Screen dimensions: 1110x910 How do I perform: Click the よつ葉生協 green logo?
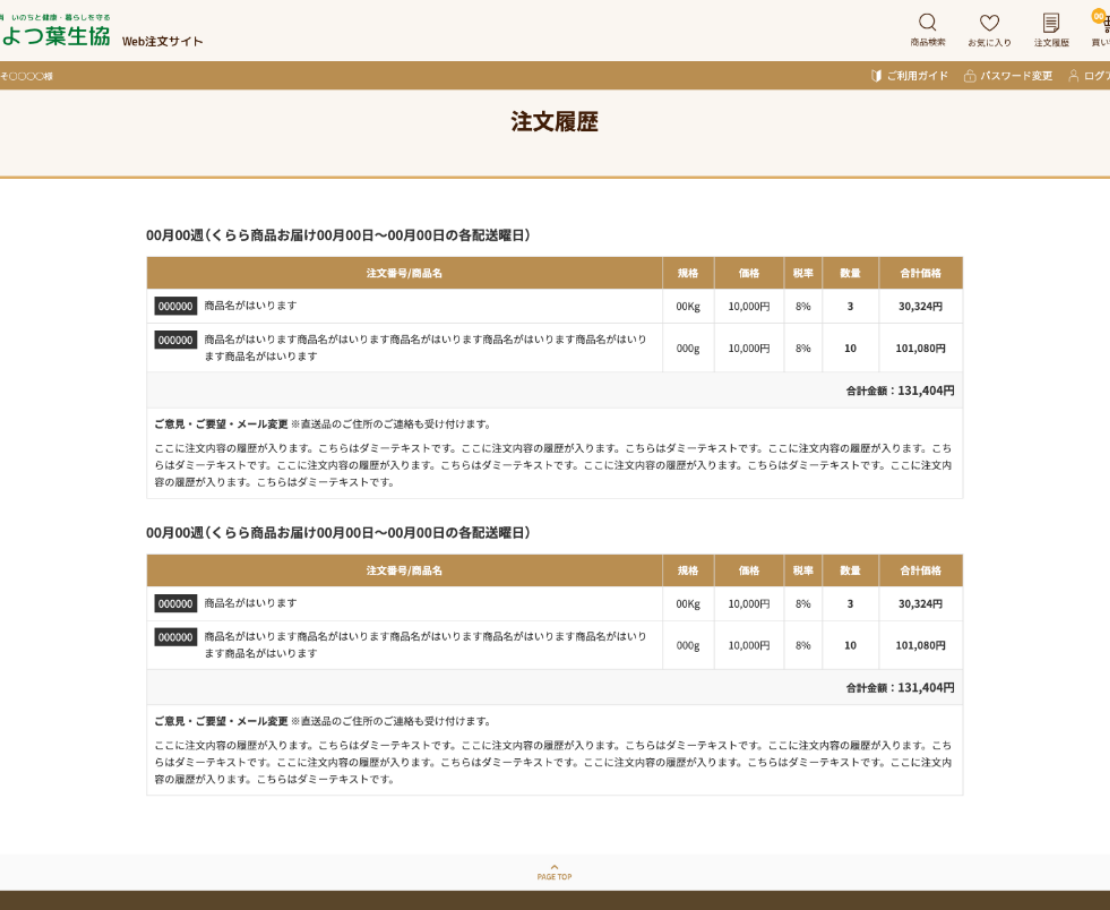point(55,37)
